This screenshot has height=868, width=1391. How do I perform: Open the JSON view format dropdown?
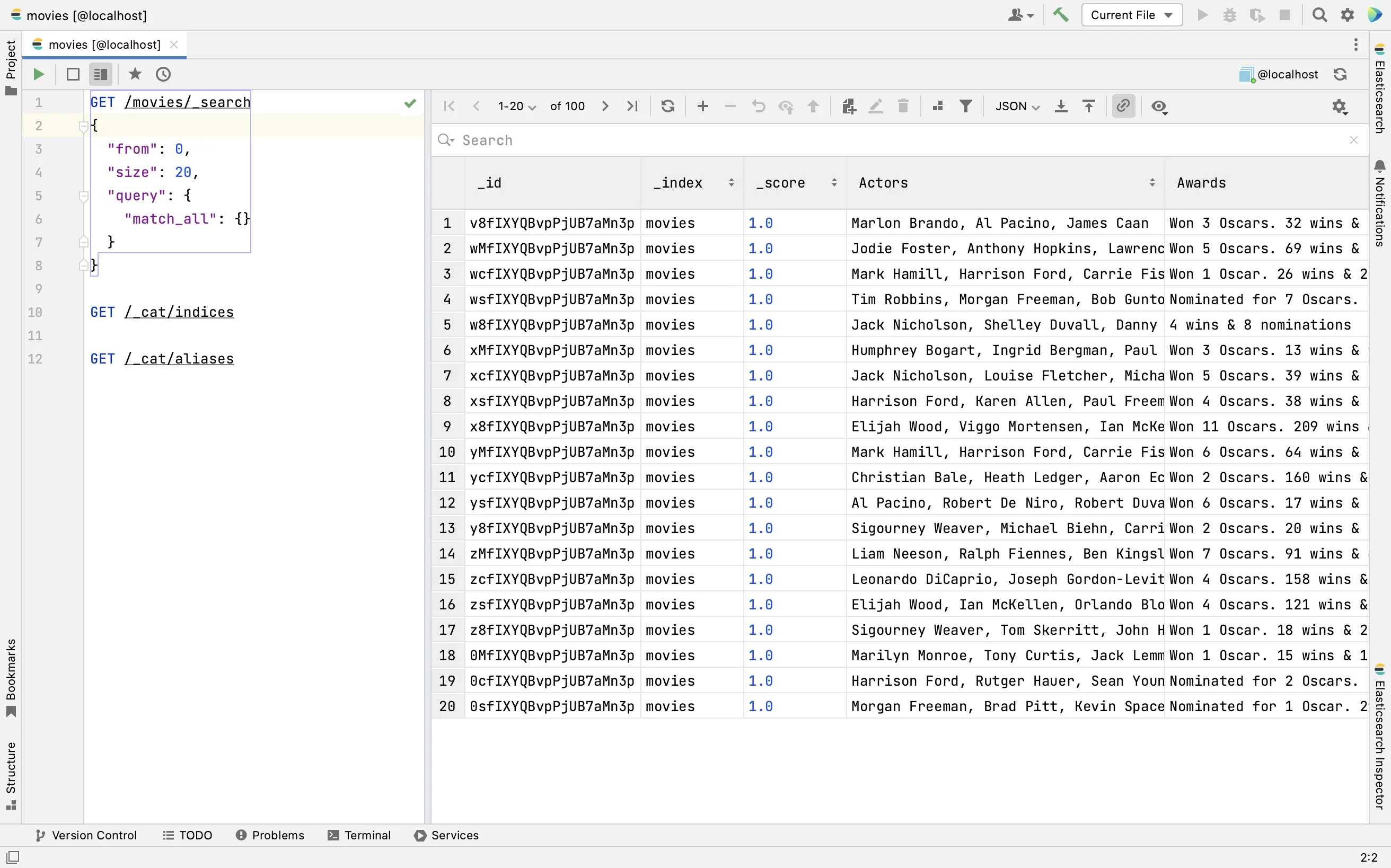tap(1017, 106)
